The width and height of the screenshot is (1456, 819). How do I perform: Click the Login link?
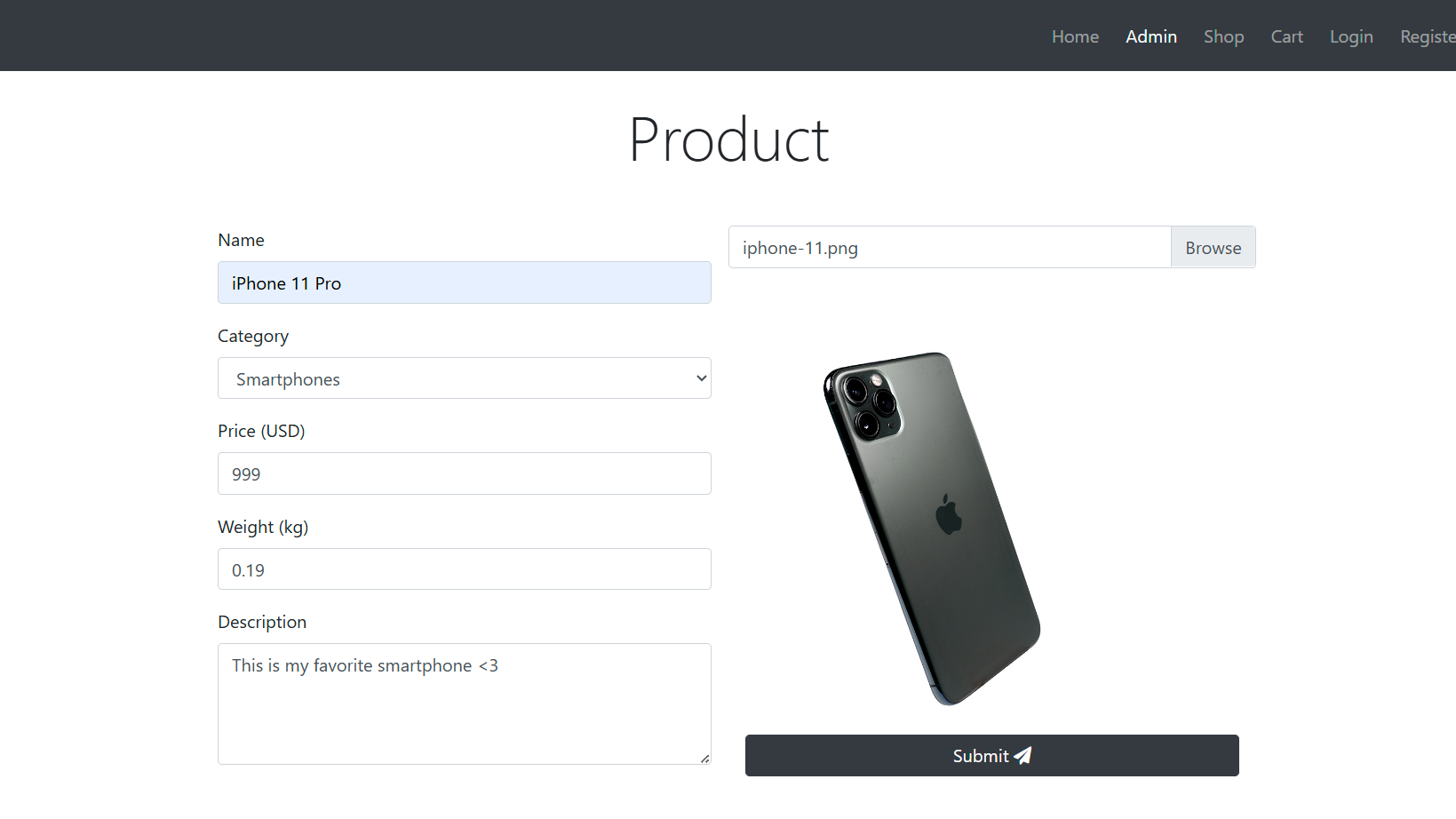click(1351, 36)
